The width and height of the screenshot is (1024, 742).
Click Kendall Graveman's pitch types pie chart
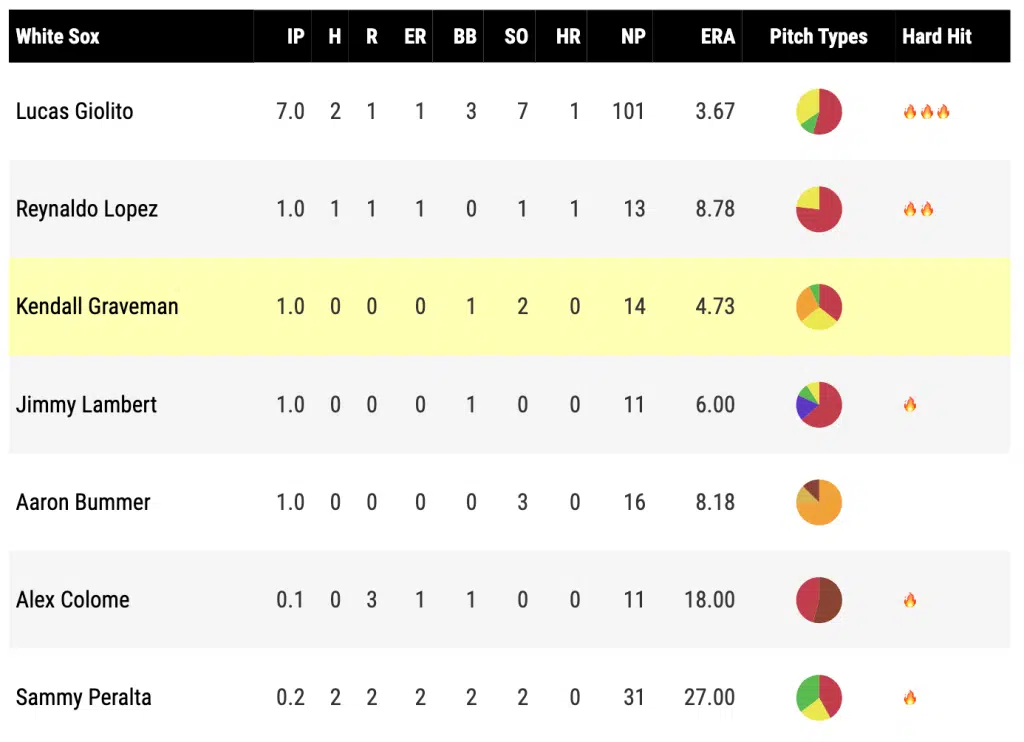click(819, 306)
